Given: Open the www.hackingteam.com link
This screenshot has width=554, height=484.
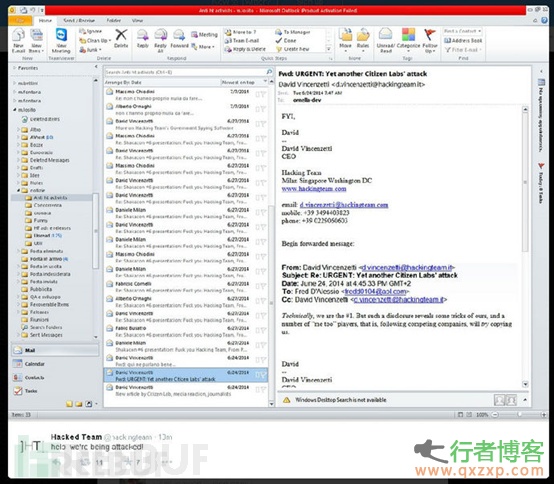Looking at the screenshot, I should coord(314,189).
